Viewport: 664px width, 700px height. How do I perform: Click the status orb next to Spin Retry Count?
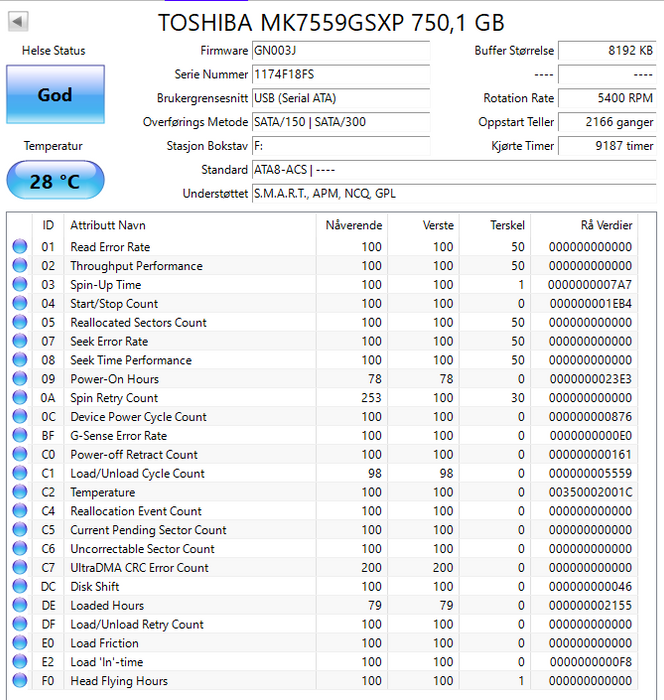[x=20, y=398]
